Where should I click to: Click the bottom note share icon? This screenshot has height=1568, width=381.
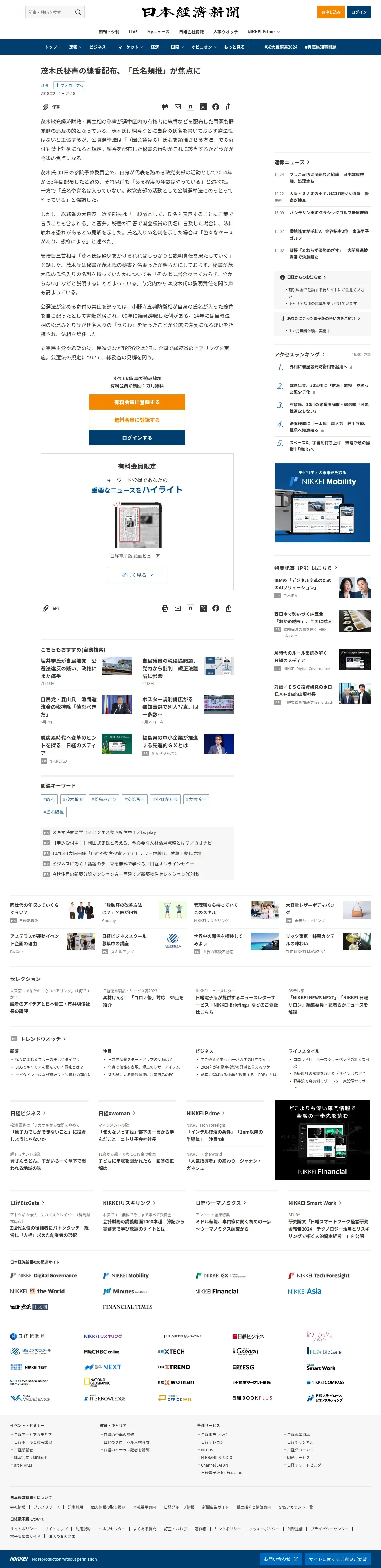point(190,608)
